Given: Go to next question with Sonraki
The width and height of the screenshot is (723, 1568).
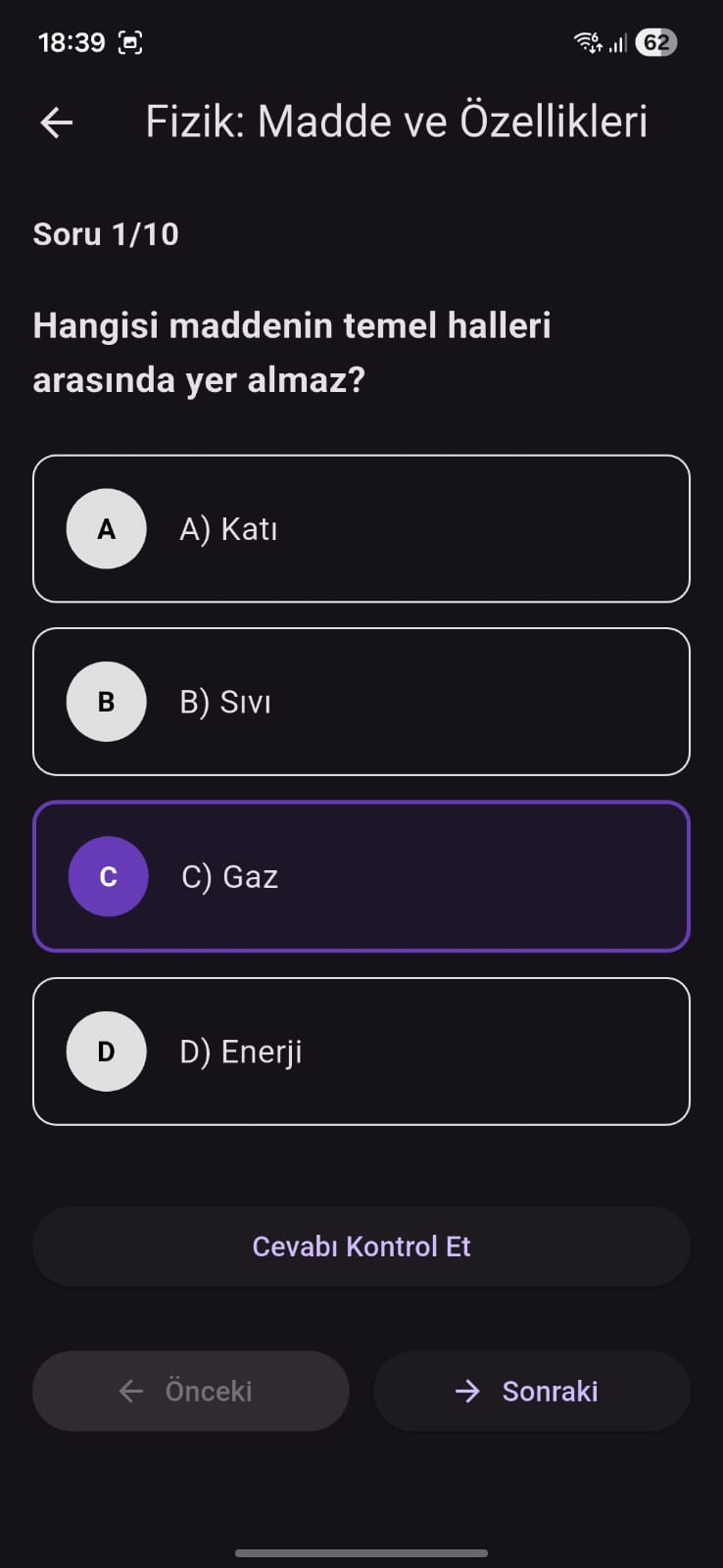Looking at the screenshot, I should pyautogui.click(x=549, y=1391).
